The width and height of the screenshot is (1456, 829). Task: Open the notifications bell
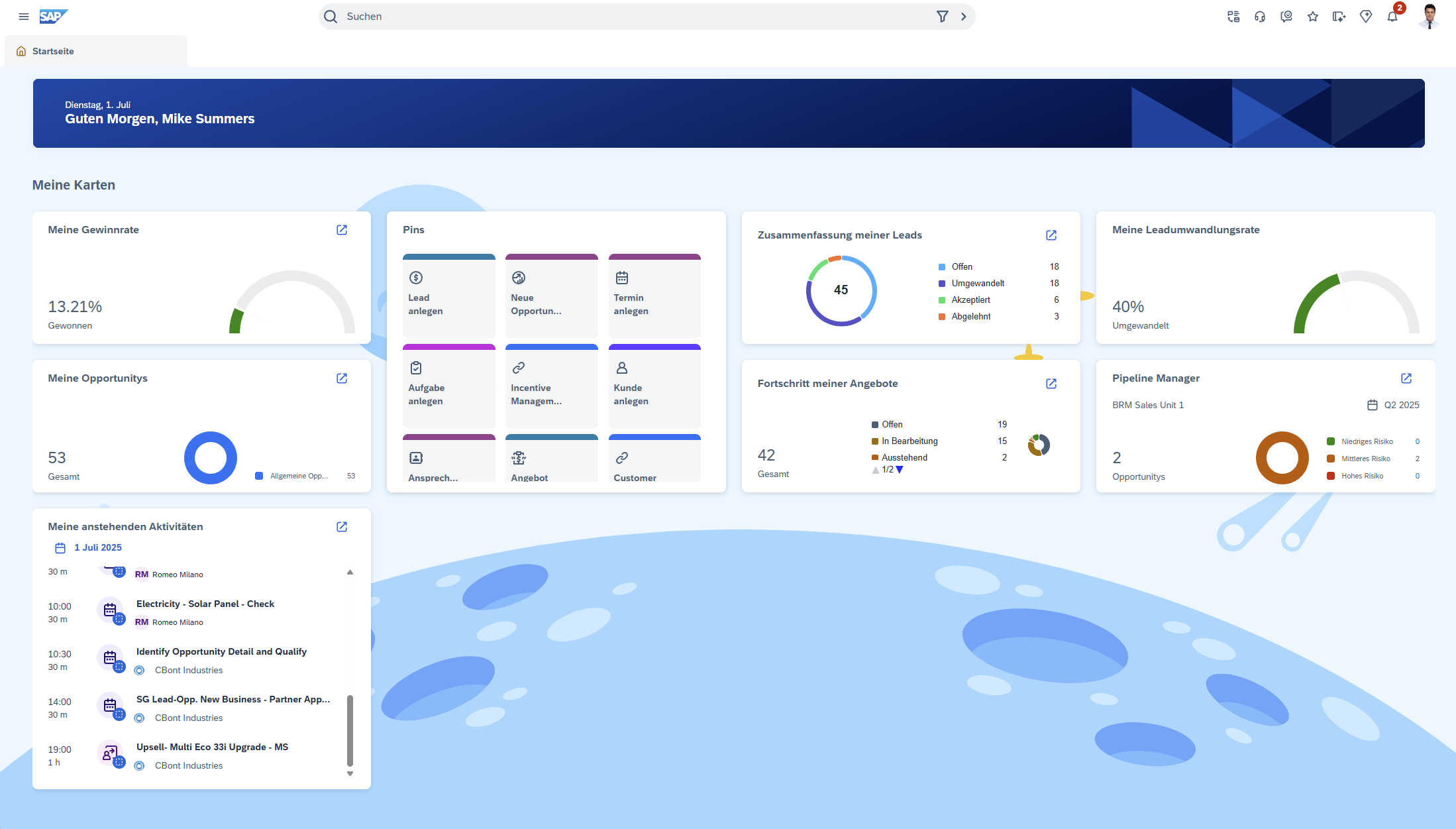click(x=1392, y=17)
